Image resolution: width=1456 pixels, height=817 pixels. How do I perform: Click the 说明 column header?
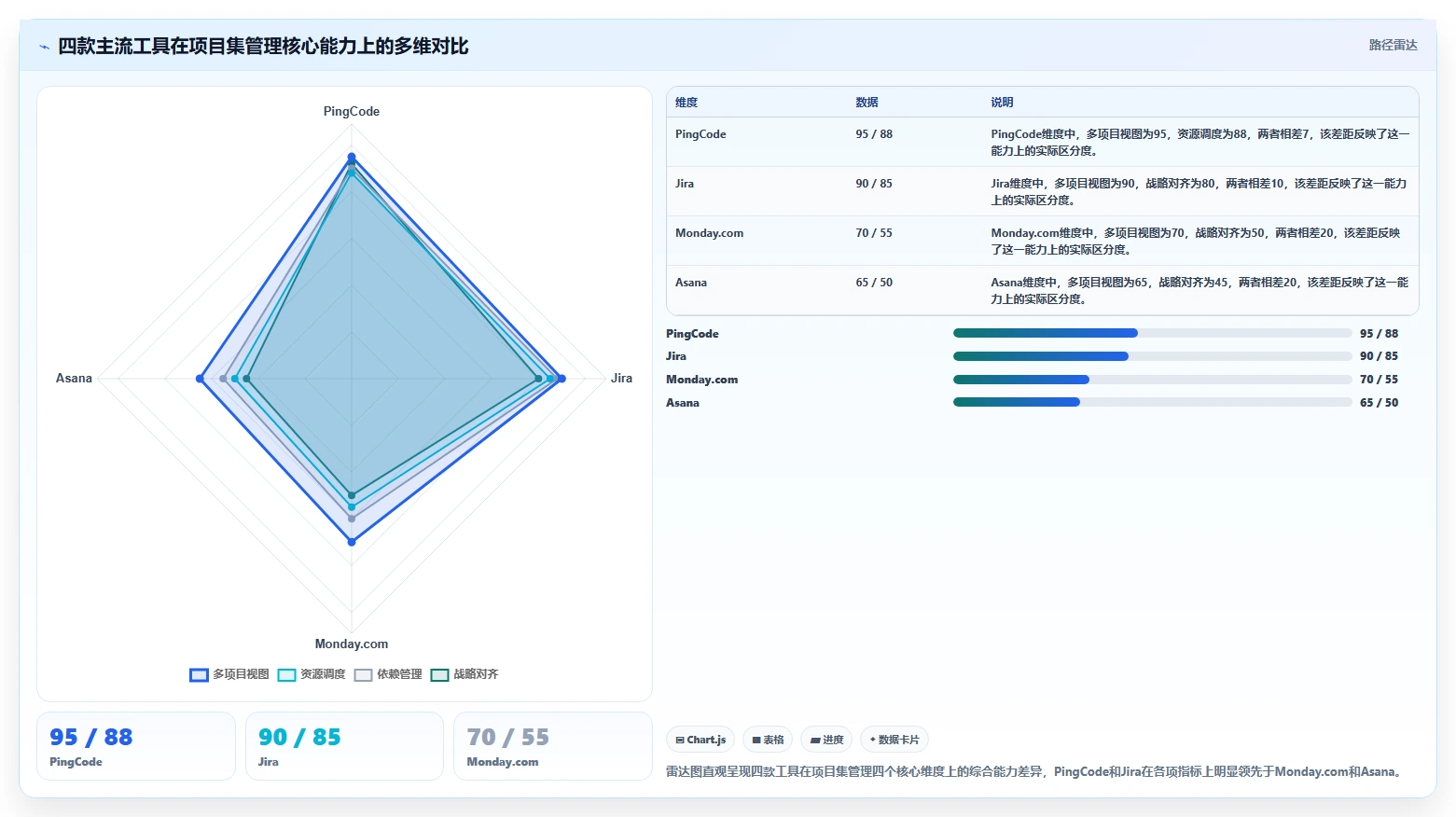pos(1002,103)
